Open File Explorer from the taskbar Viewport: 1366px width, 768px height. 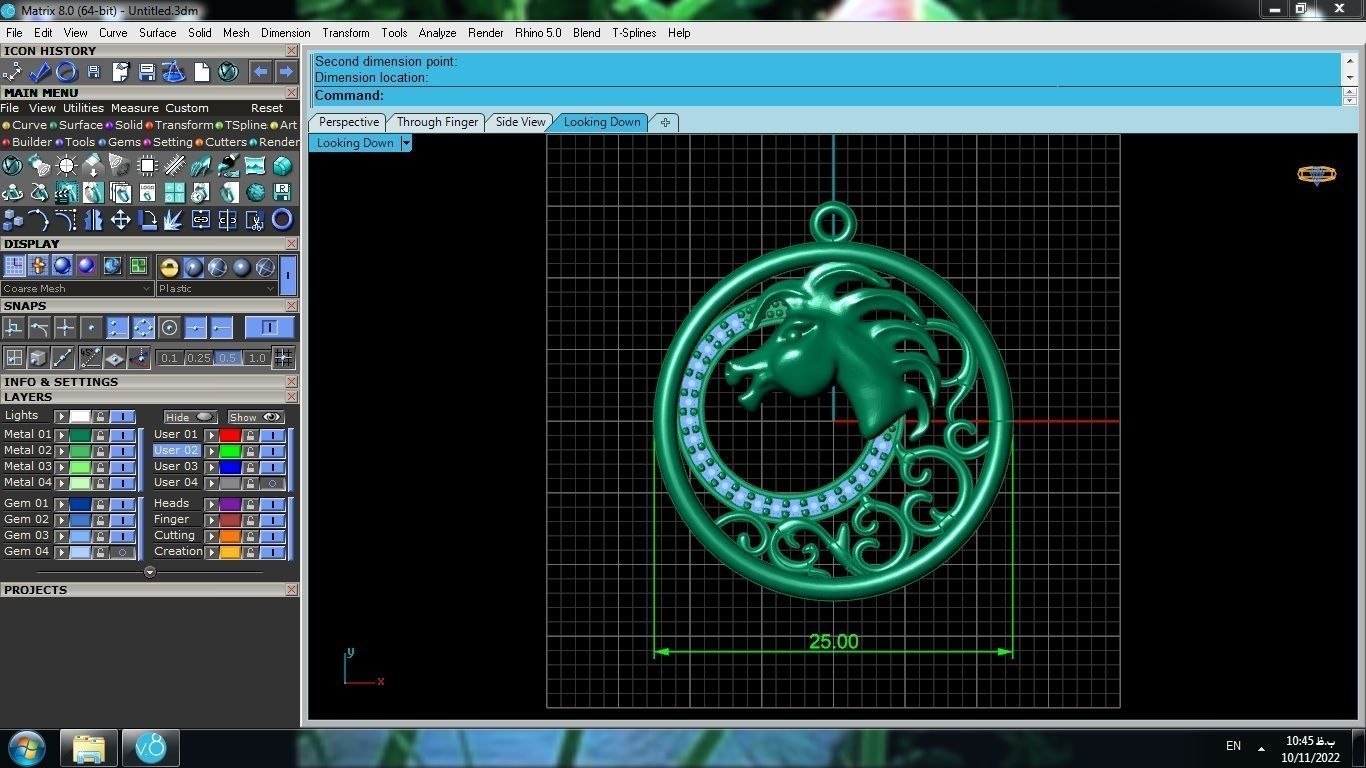click(x=88, y=748)
